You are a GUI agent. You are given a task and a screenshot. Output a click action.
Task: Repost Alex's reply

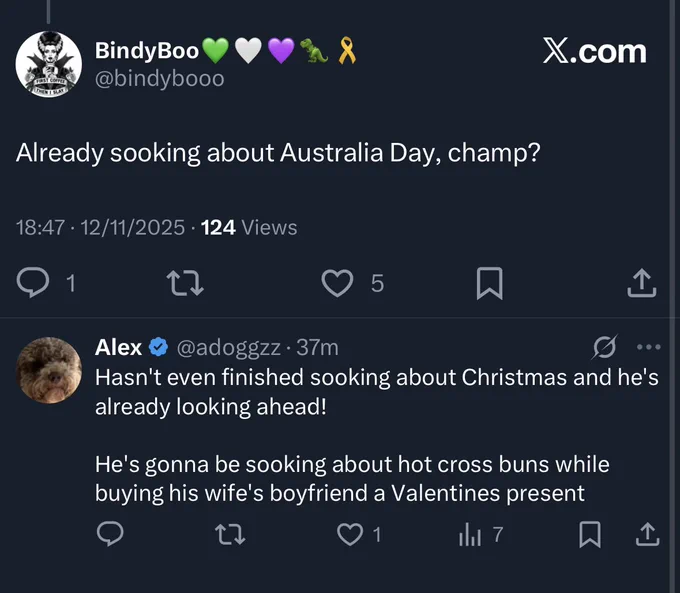pyautogui.click(x=231, y=534)
